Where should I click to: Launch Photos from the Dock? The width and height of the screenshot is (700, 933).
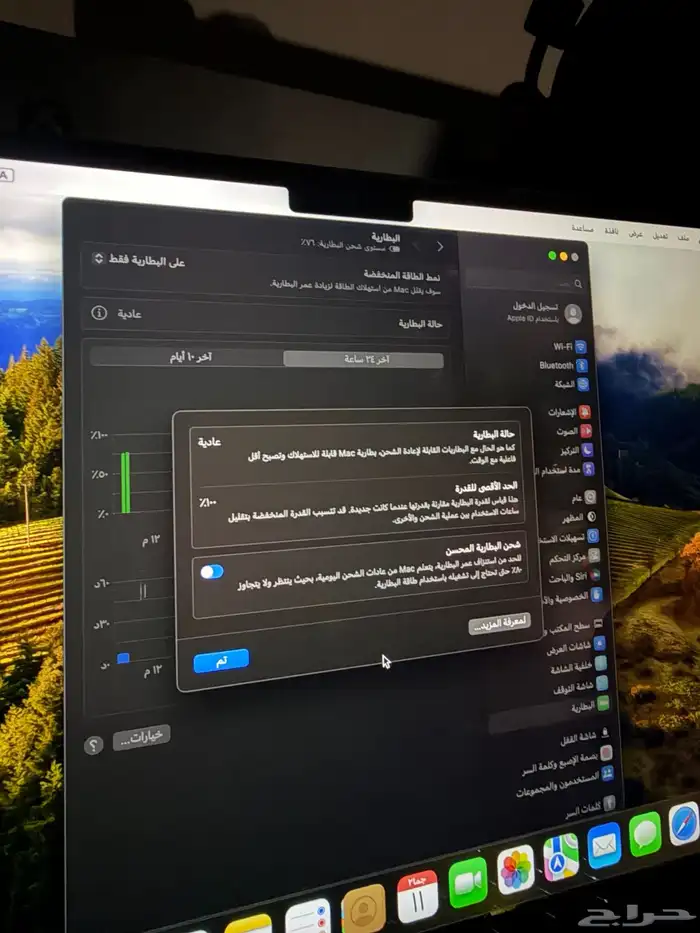[x=515, y=869]
